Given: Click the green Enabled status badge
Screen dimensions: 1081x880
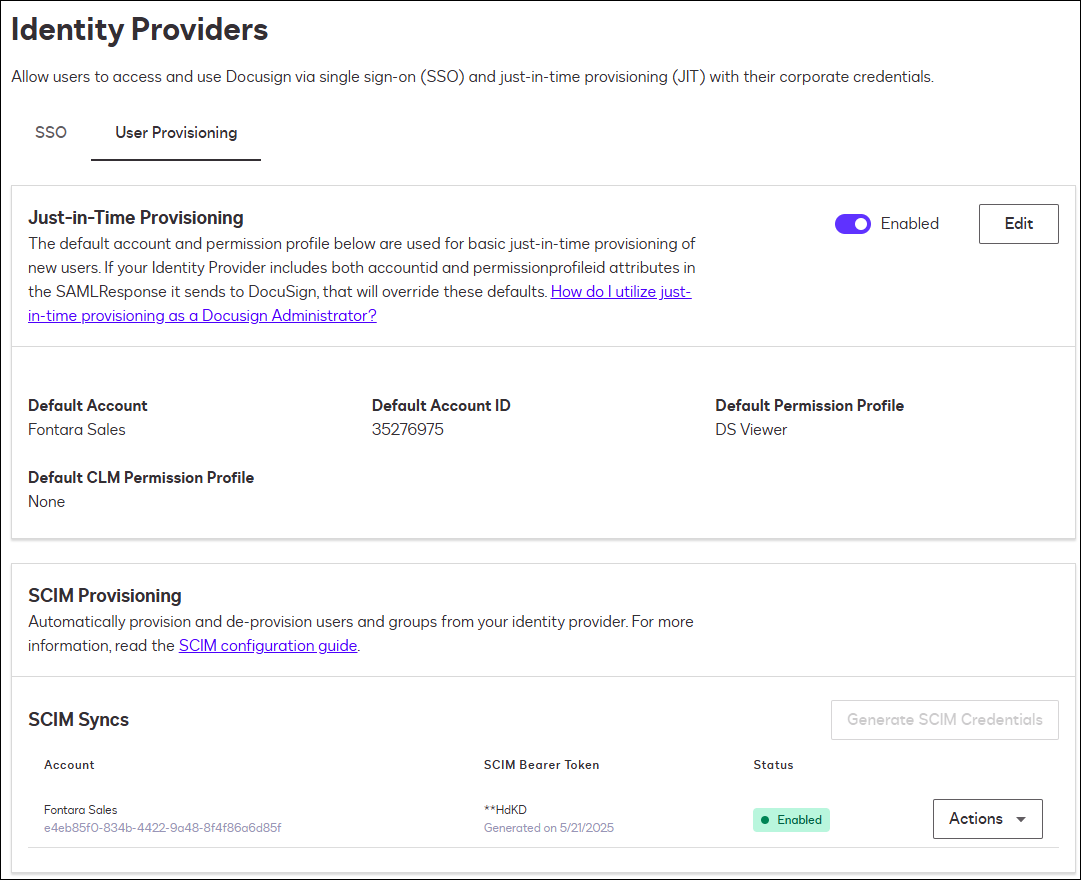Looking at the screenshot, I should [x=791, y=819].
